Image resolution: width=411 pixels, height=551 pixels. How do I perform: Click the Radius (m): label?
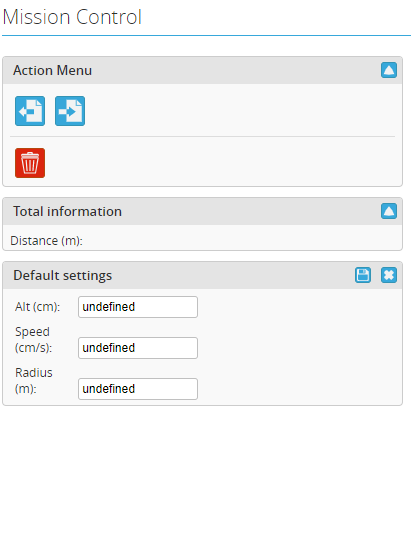34,381
